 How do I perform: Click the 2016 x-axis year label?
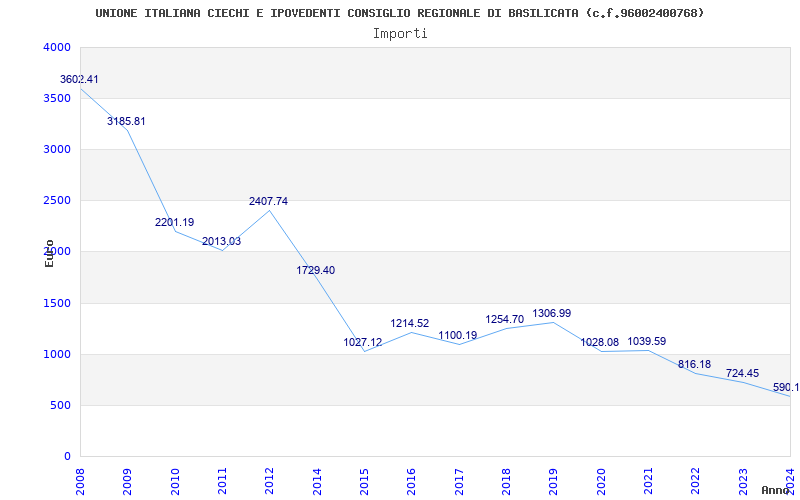click(411, 481)
